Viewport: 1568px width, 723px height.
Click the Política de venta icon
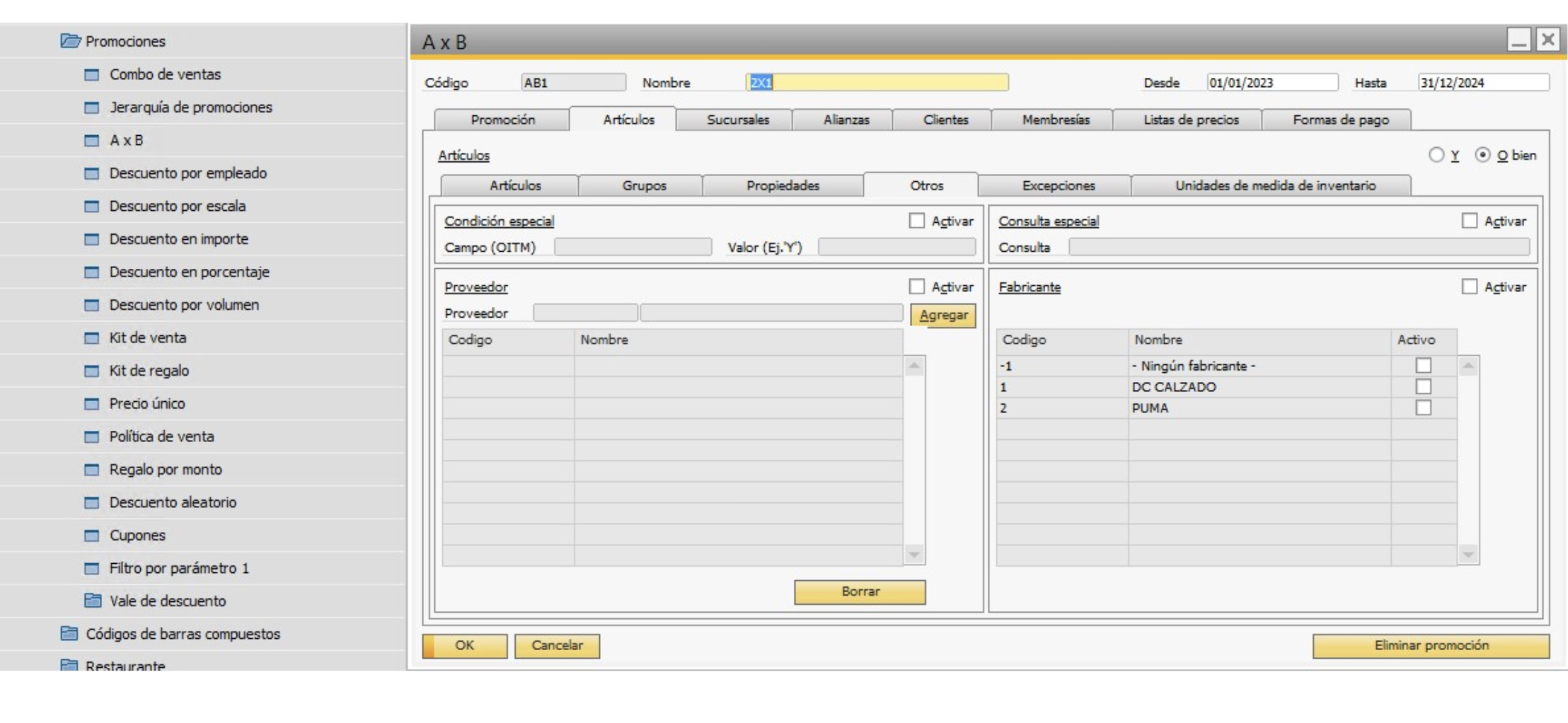(92, 436)
